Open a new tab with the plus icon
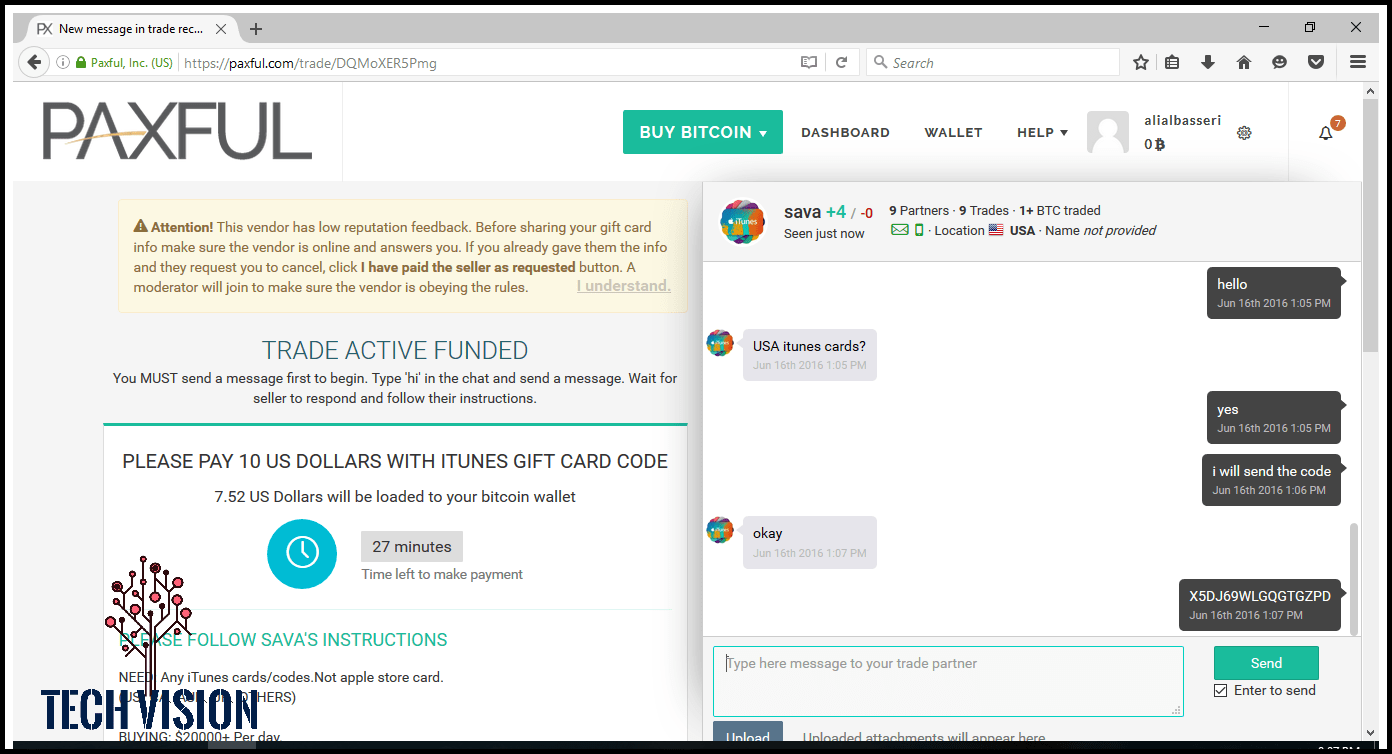The width and height of the screenshot is (1392, 754). (x=256, y=29)
